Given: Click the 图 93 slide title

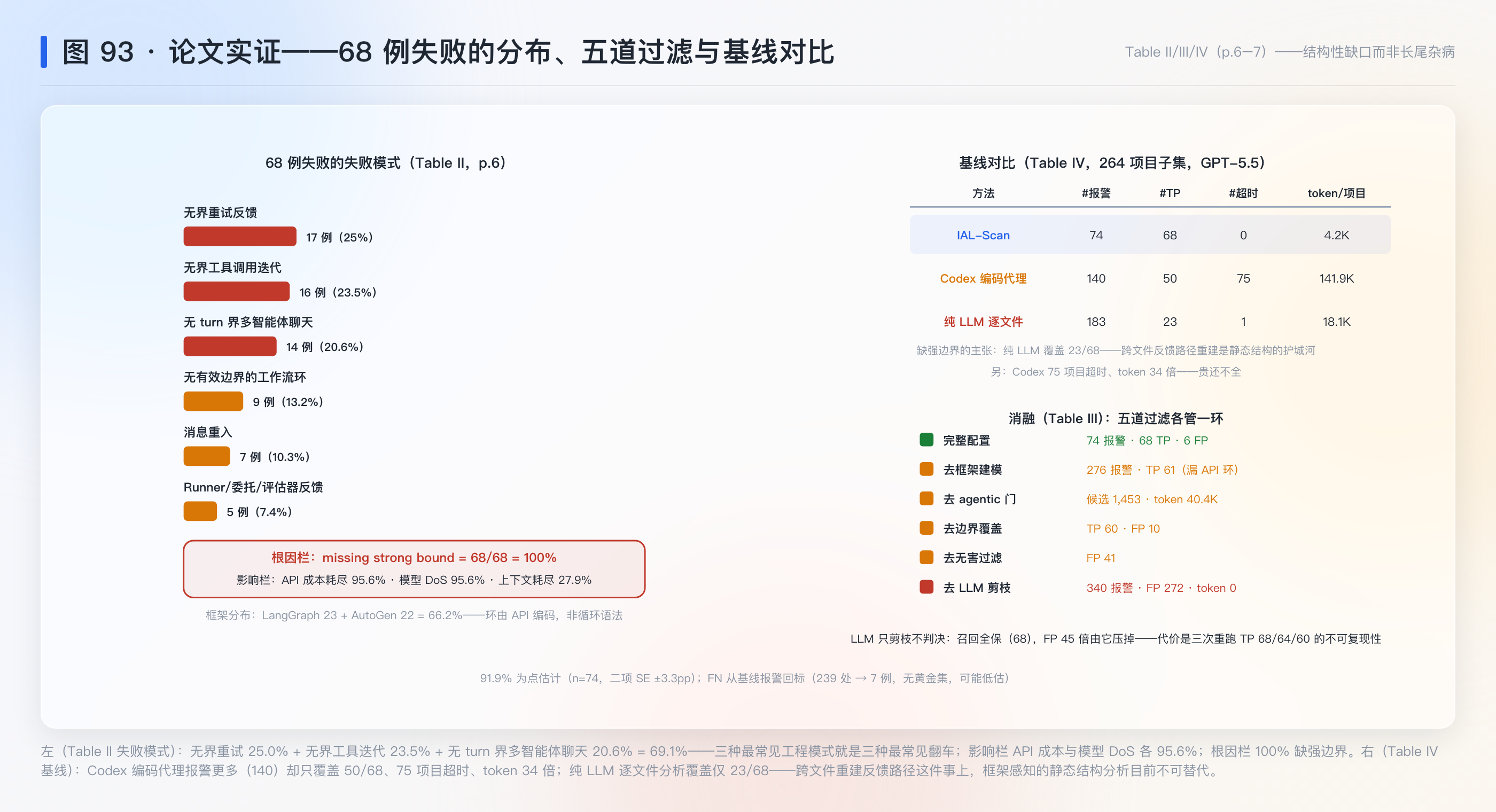Looking at the screenshot, I should pos(448,52).
